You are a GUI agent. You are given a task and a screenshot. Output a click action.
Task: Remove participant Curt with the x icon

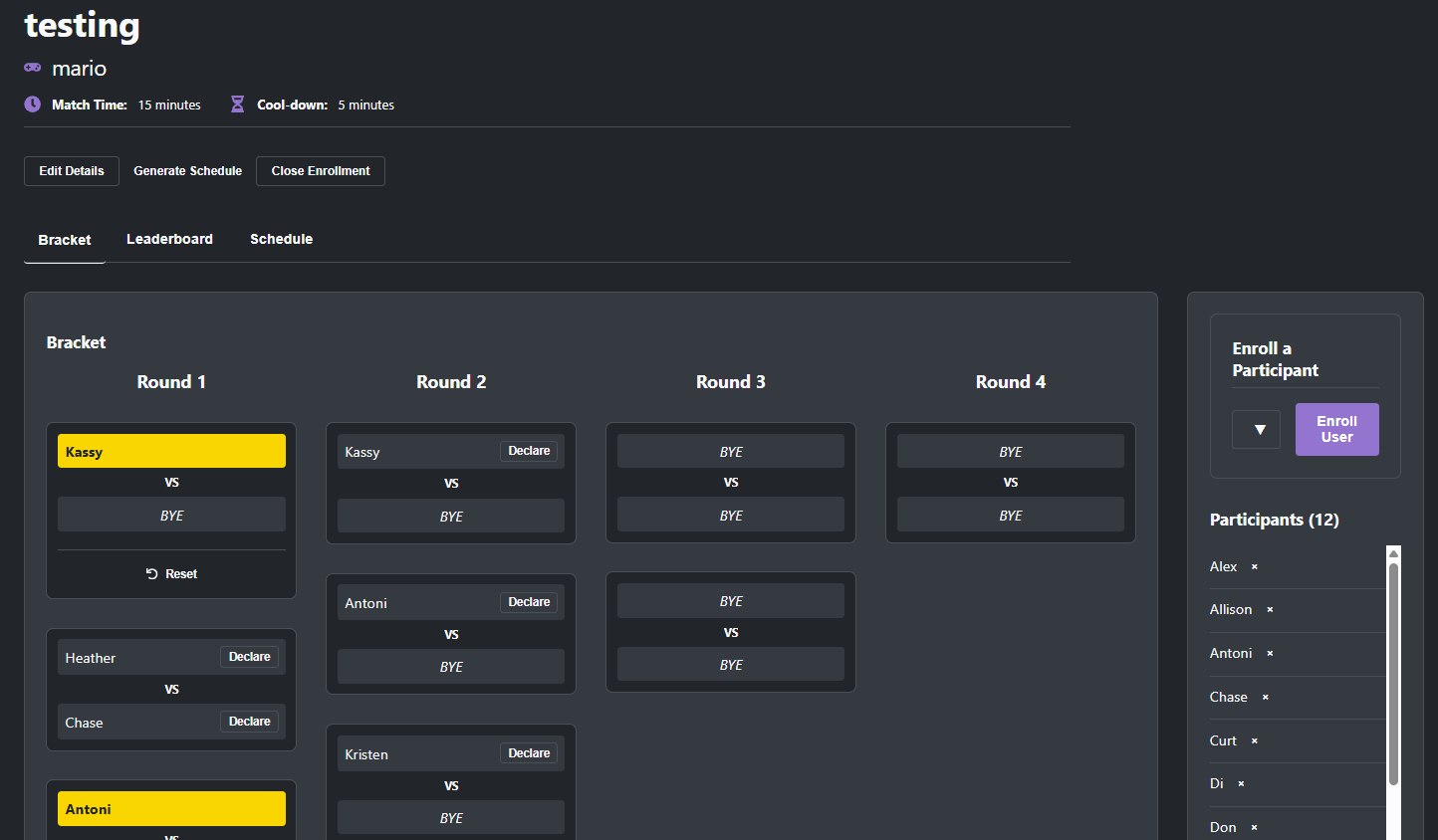(x=1255, y=740)
